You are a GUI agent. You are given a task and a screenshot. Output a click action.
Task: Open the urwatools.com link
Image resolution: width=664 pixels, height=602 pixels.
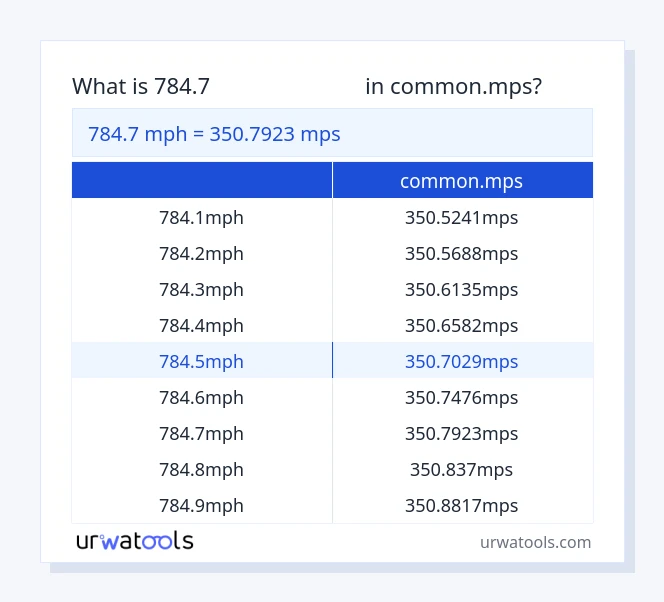click(x=535, y=542)
